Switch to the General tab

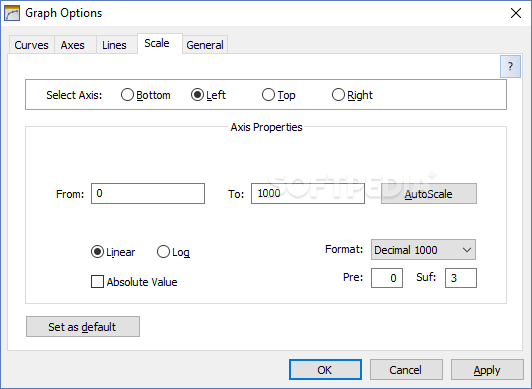coord(205,45)
